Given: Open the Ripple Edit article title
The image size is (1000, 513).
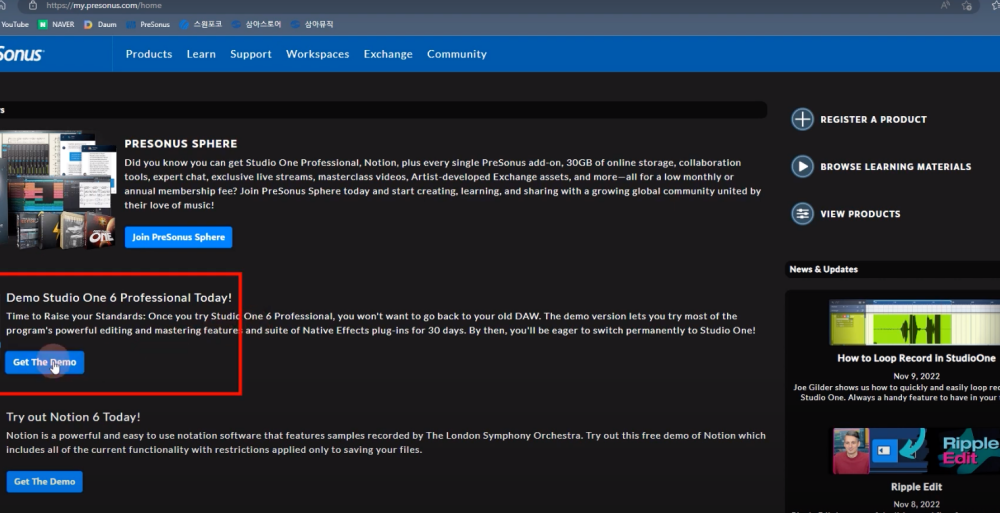Looking at the screenshot, I should [916, 487].
